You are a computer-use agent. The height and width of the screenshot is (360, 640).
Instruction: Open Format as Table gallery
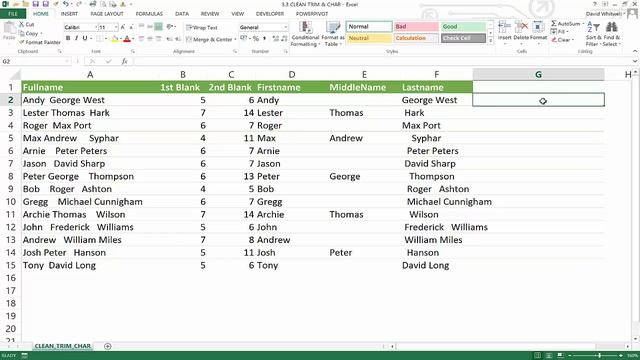tap(333, 34)
